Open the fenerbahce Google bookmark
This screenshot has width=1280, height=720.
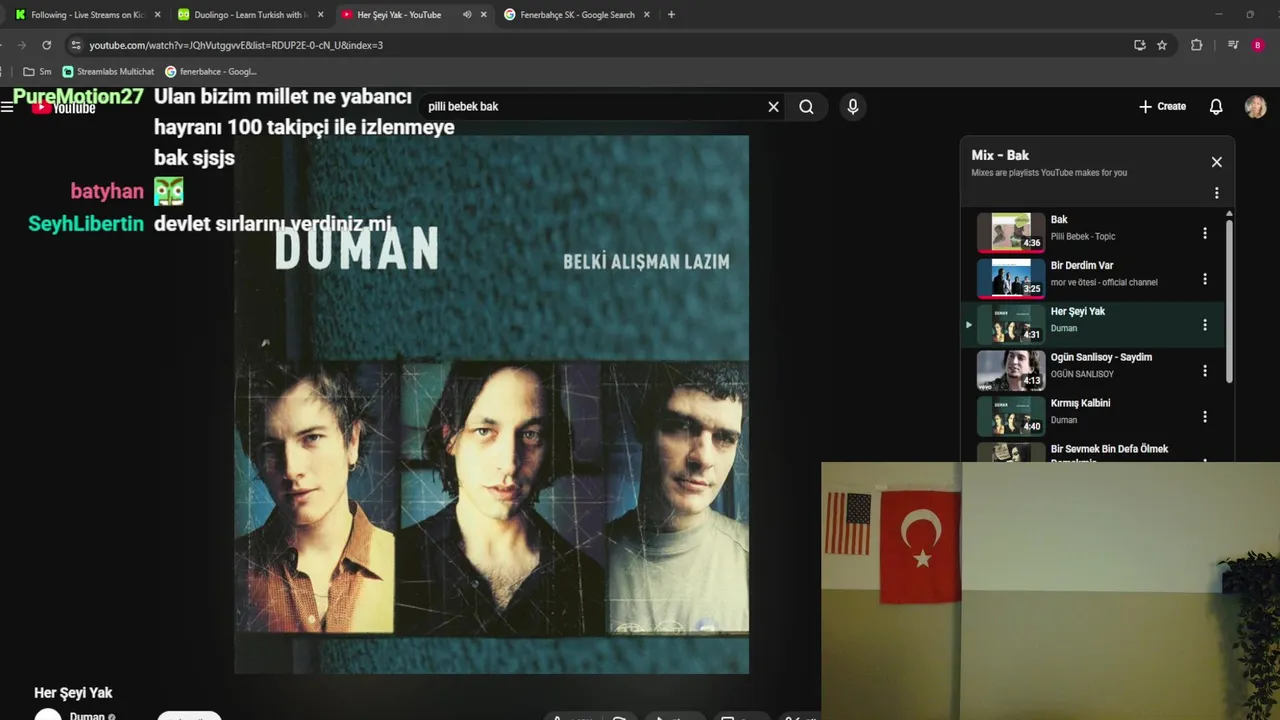point(211,72)
